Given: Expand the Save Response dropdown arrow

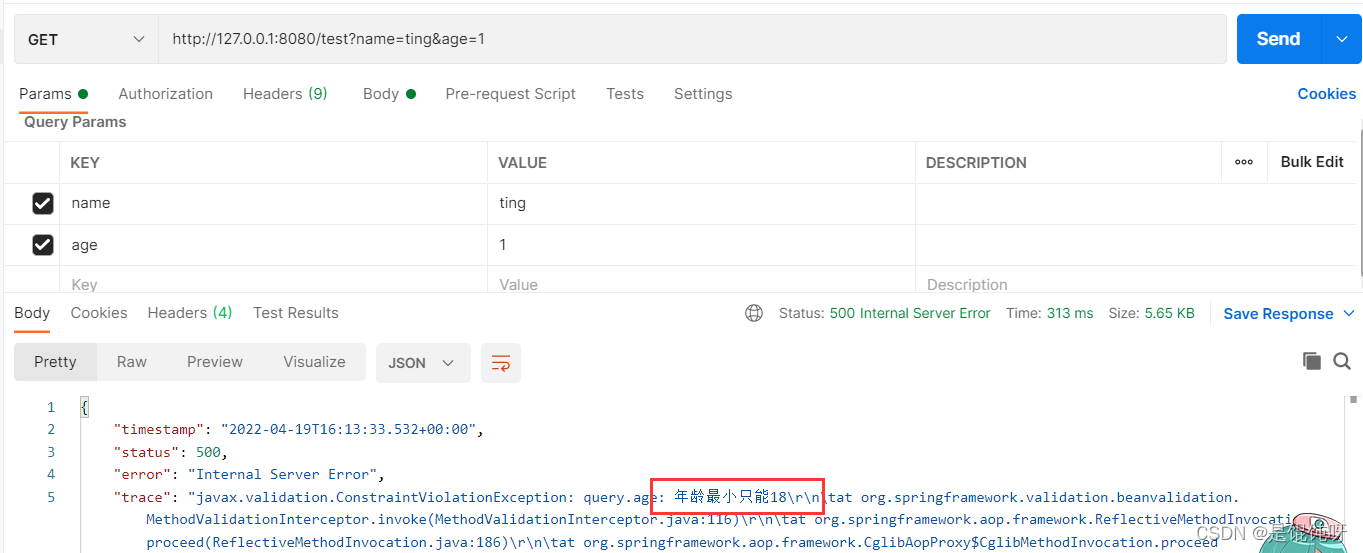Looking at the screenshot, I should (1349, 313).
